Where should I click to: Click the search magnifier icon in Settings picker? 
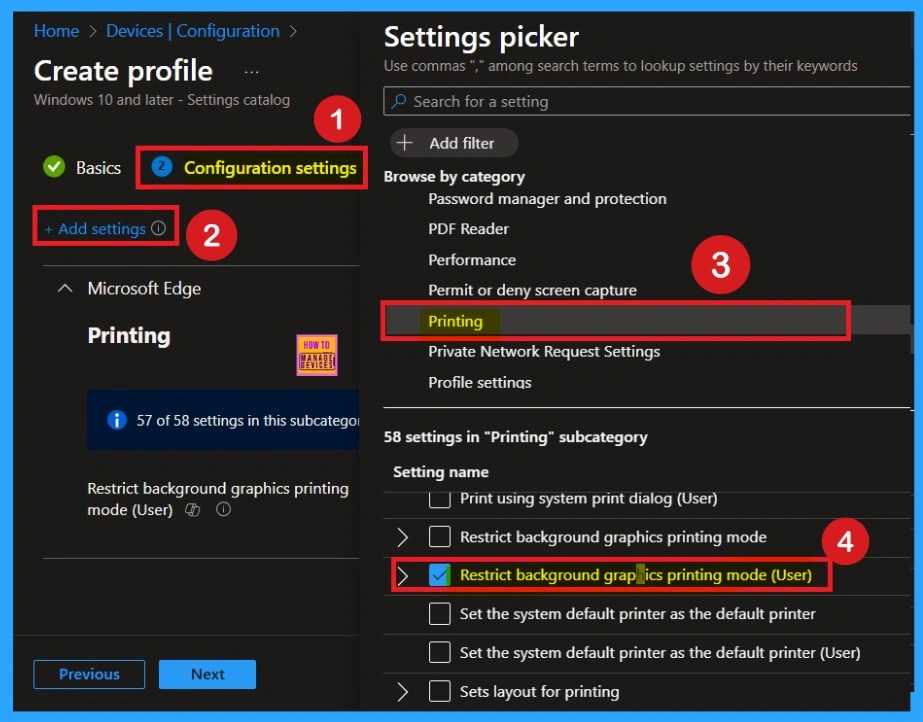point(399,101)
